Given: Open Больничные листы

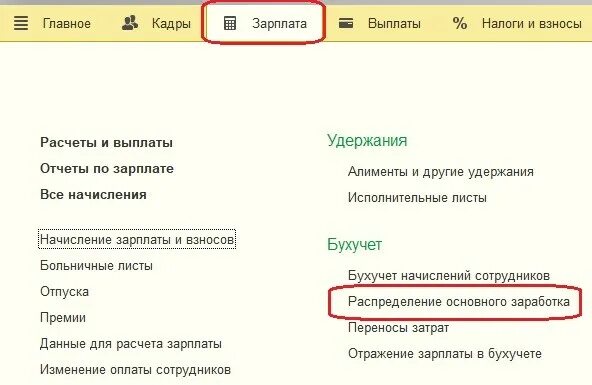Looking at the screenshot, I should coord(96,265).
